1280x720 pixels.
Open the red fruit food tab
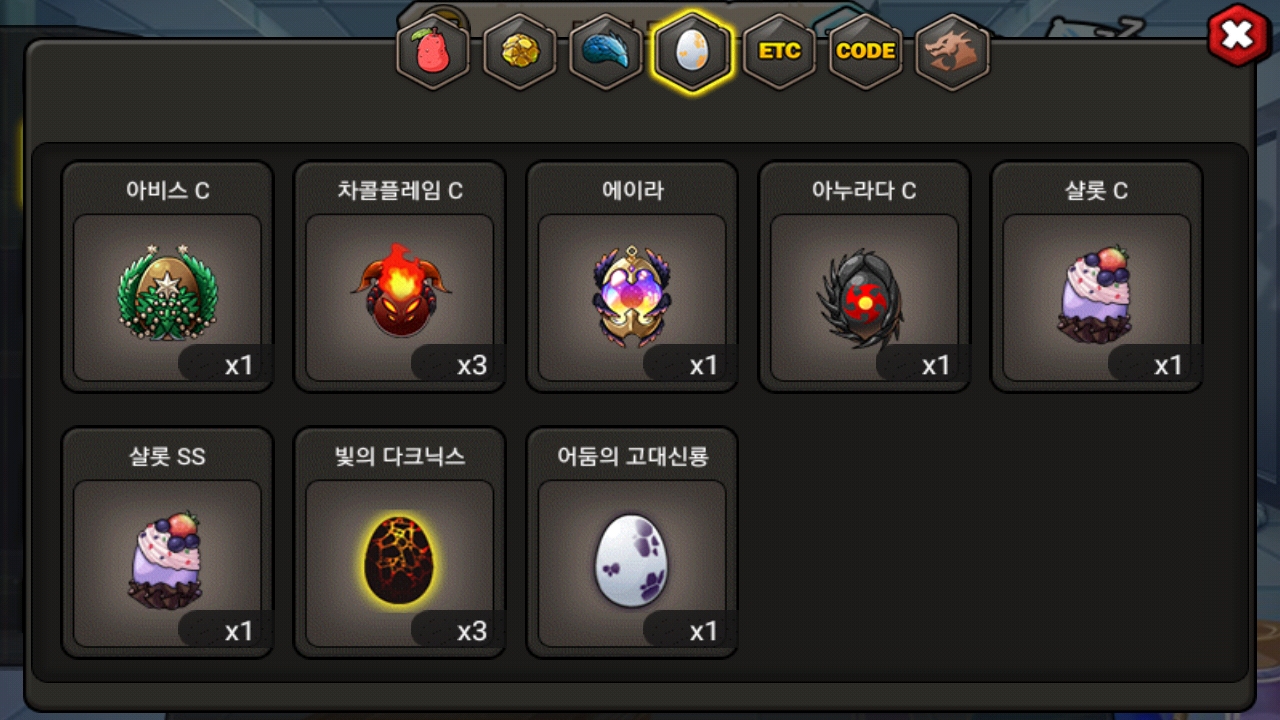433,52
